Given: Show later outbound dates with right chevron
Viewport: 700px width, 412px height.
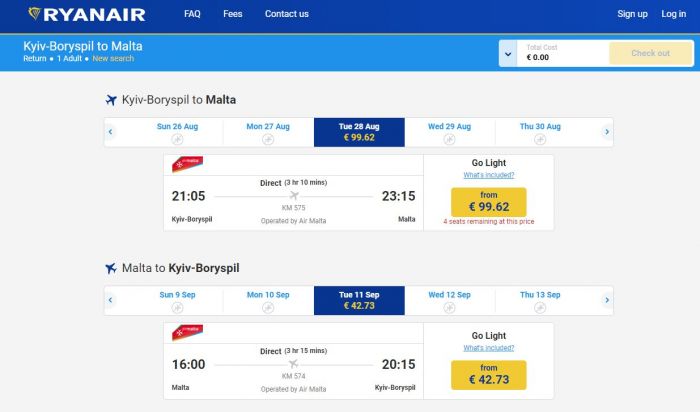Looking at the screenshot, I should (607, 132).
